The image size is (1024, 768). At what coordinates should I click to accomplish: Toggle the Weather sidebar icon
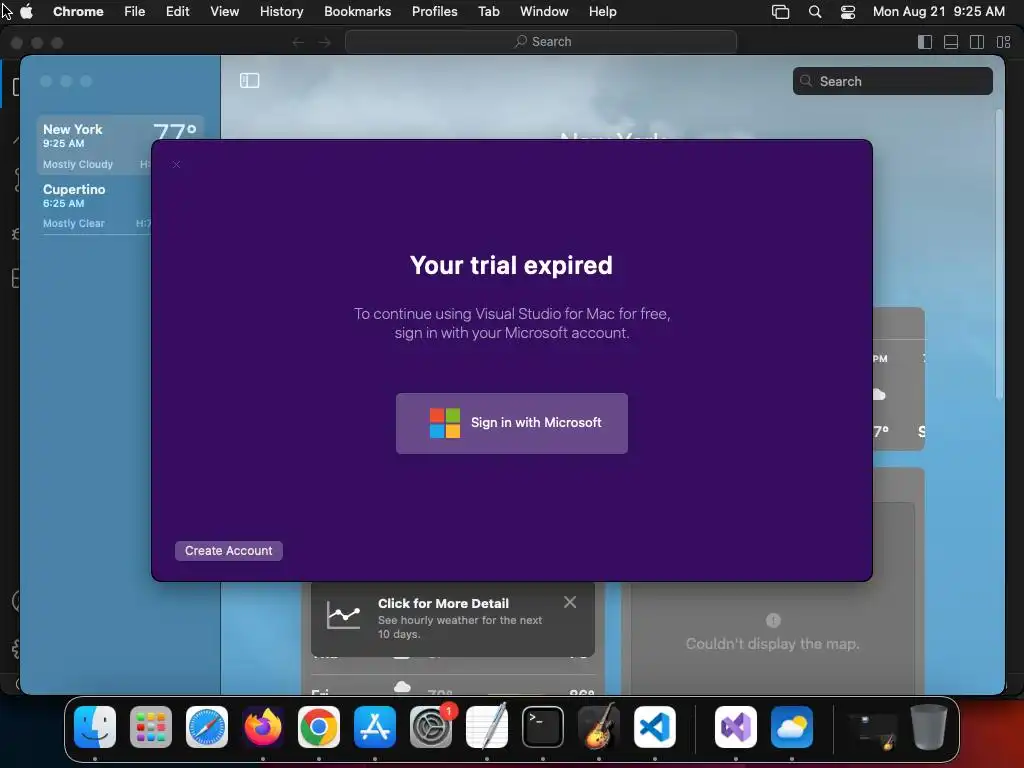249,80
